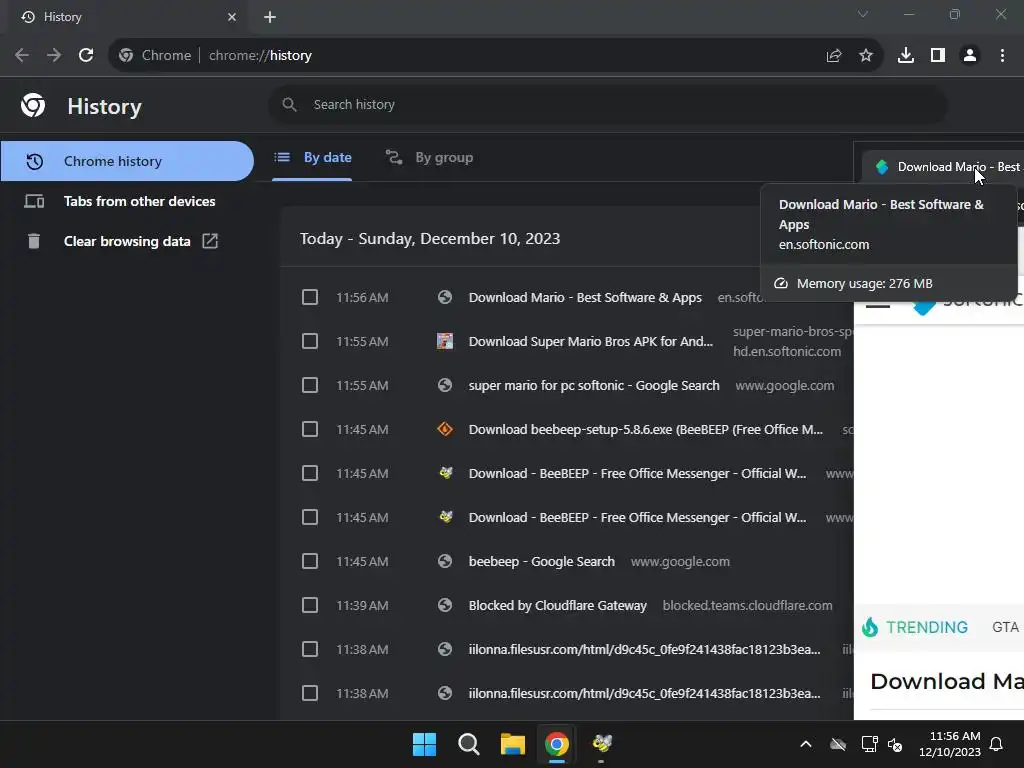Click the address bar URL chrome://history
The image size is (1024, 768).
click(x=260, y=56)
